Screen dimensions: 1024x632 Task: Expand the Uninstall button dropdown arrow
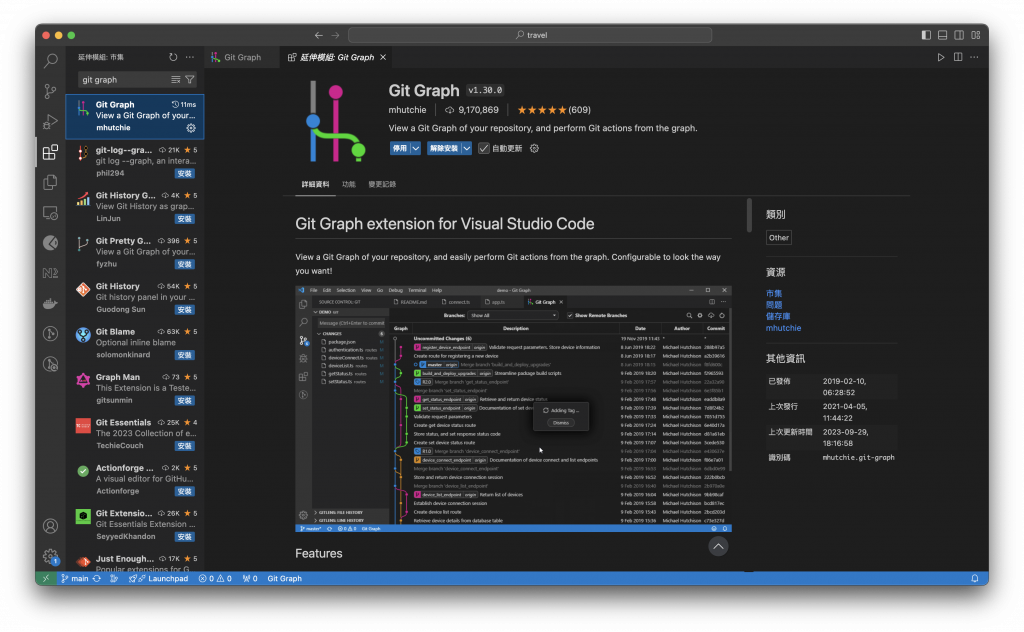[467, 149]
